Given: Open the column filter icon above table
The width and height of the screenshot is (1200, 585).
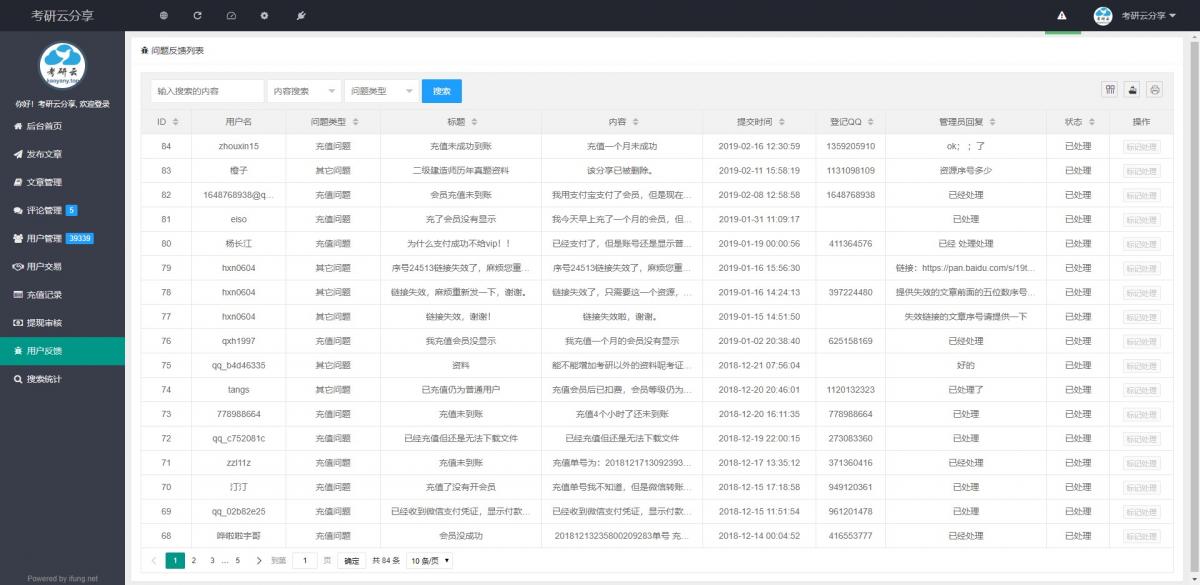Looking at the screenshot, I should pyautogui.click(x=1110, y=90).
